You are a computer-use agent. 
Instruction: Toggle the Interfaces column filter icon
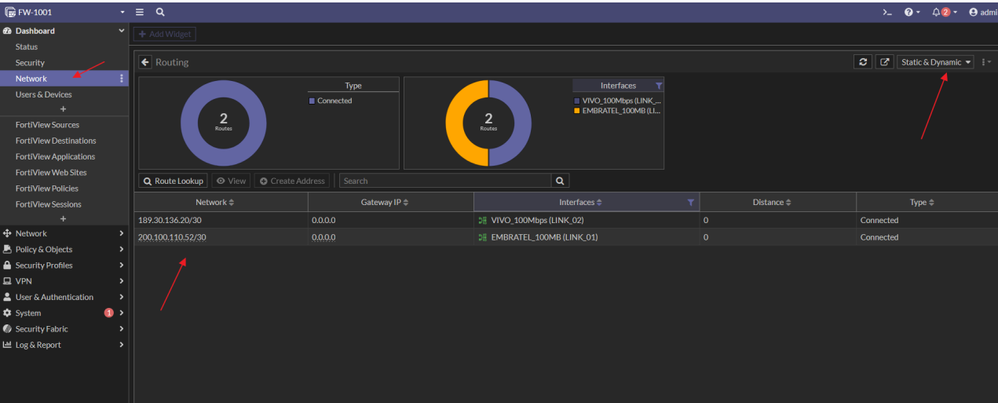(691, 202)
